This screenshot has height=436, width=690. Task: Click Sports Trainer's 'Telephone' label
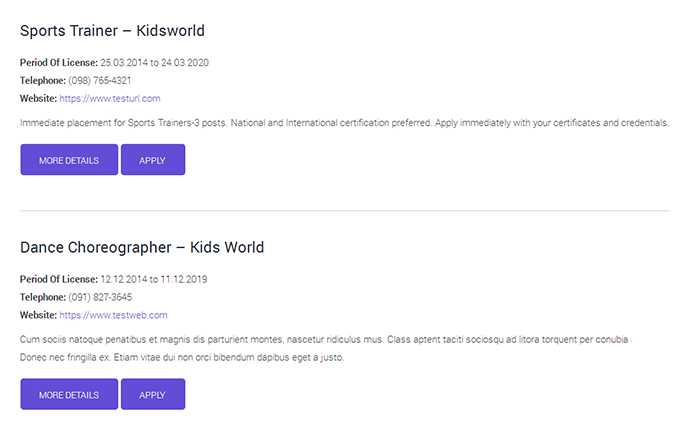pyautogui.click(x=43, y=81)
